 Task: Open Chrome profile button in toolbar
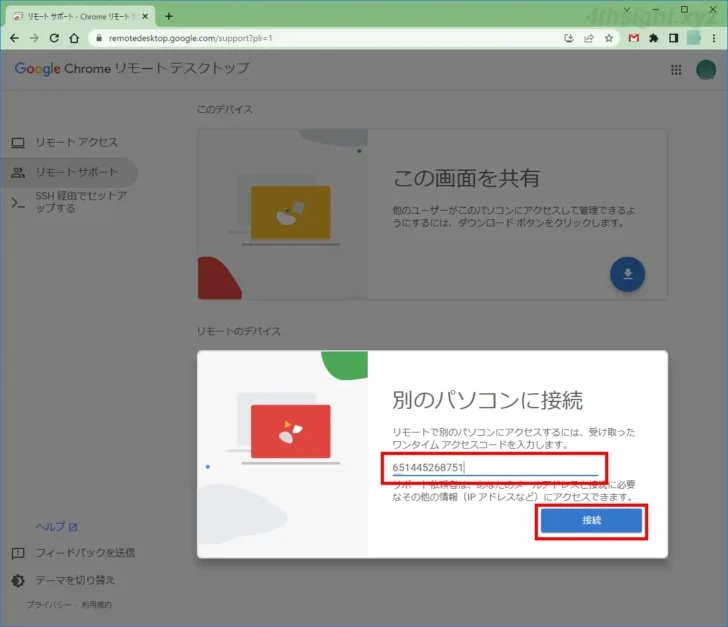coord(694,38)
